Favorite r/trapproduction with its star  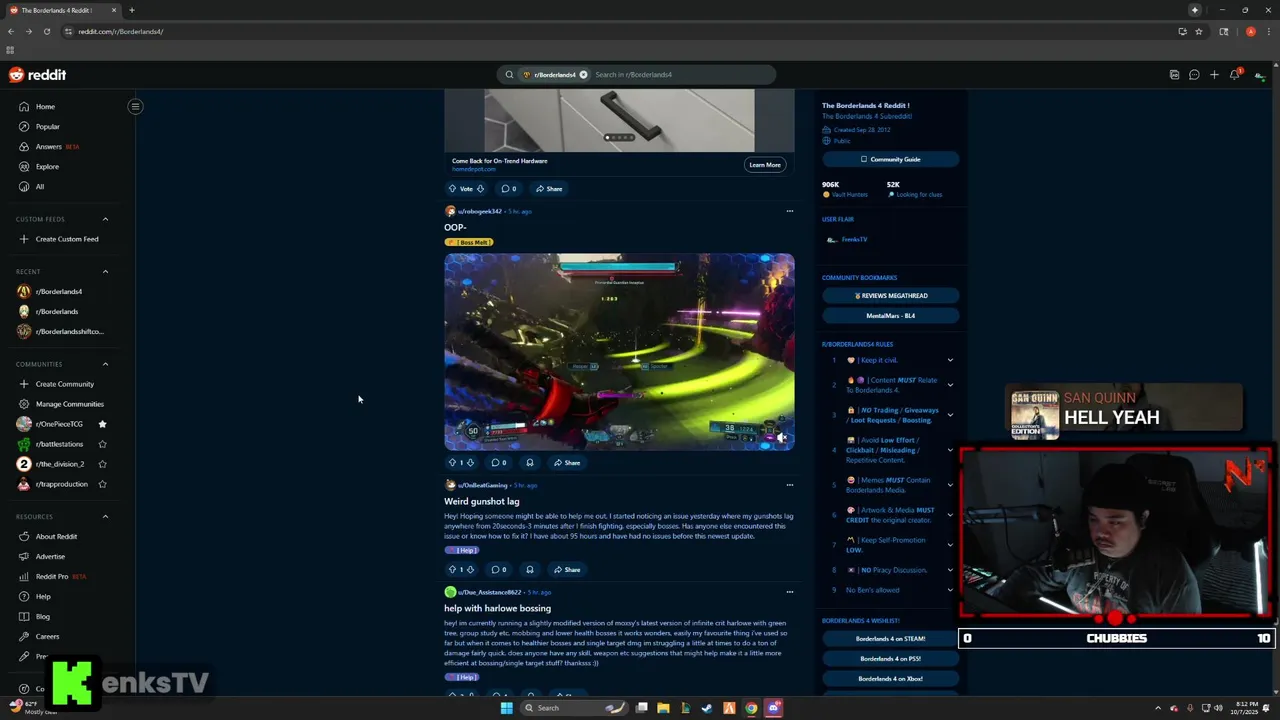(102, 484)
